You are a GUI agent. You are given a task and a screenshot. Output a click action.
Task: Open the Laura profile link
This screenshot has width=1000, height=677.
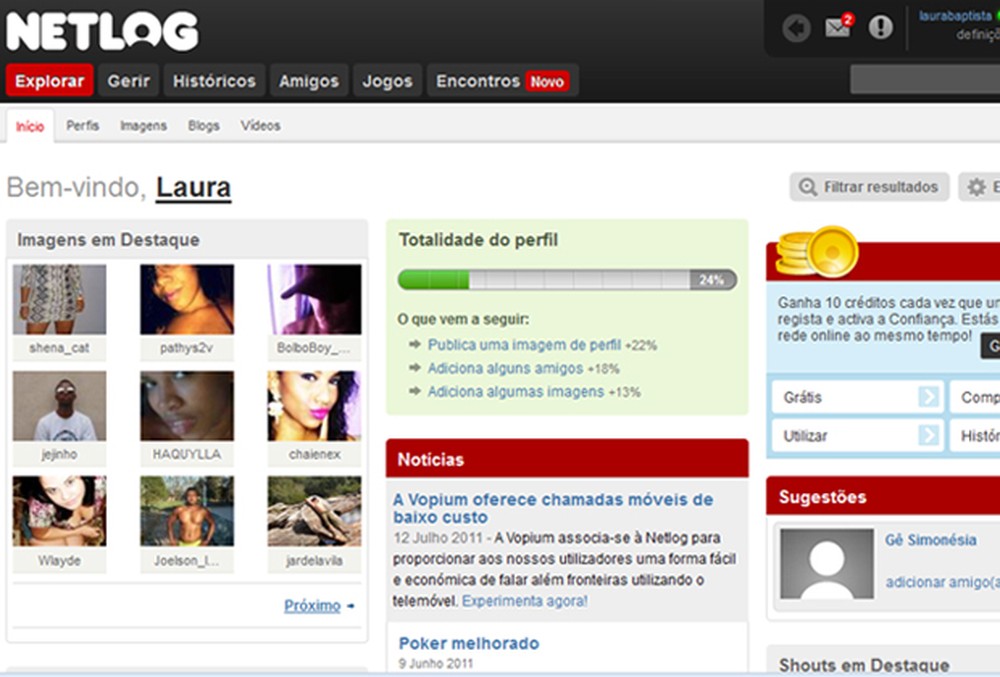tap(193, 187)
